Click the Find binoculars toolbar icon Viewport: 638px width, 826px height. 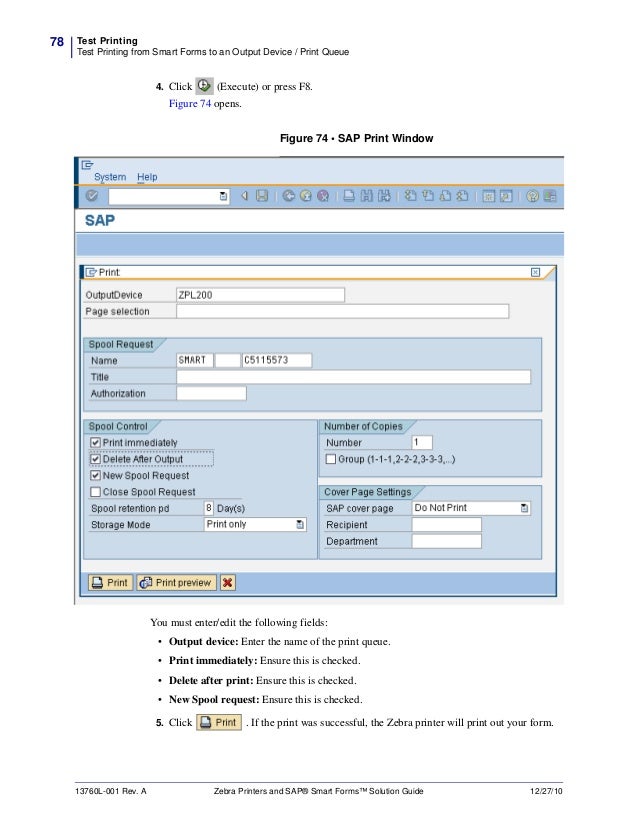367,196
